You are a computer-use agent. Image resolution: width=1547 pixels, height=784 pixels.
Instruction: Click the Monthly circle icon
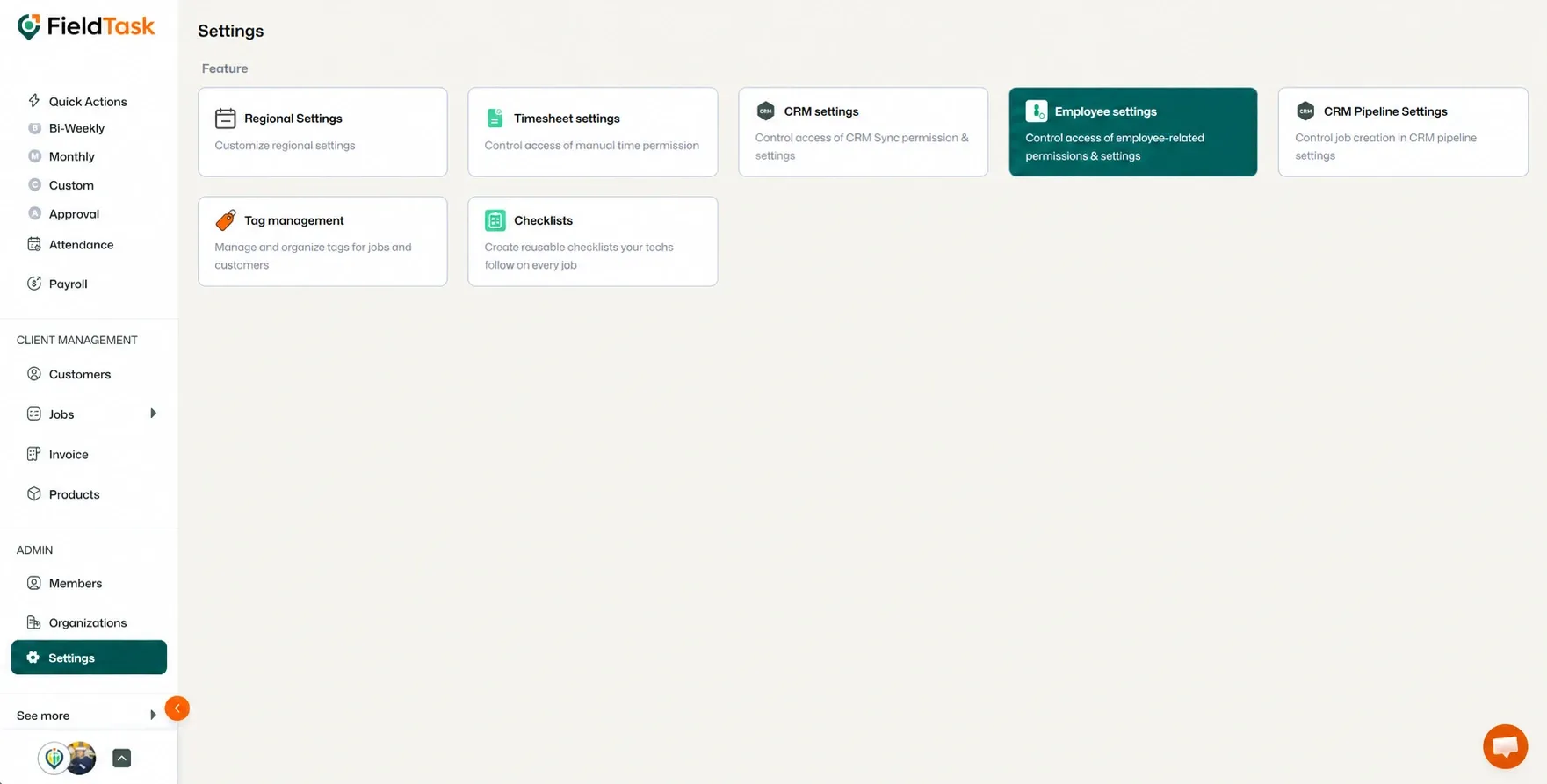pos(34,156)
